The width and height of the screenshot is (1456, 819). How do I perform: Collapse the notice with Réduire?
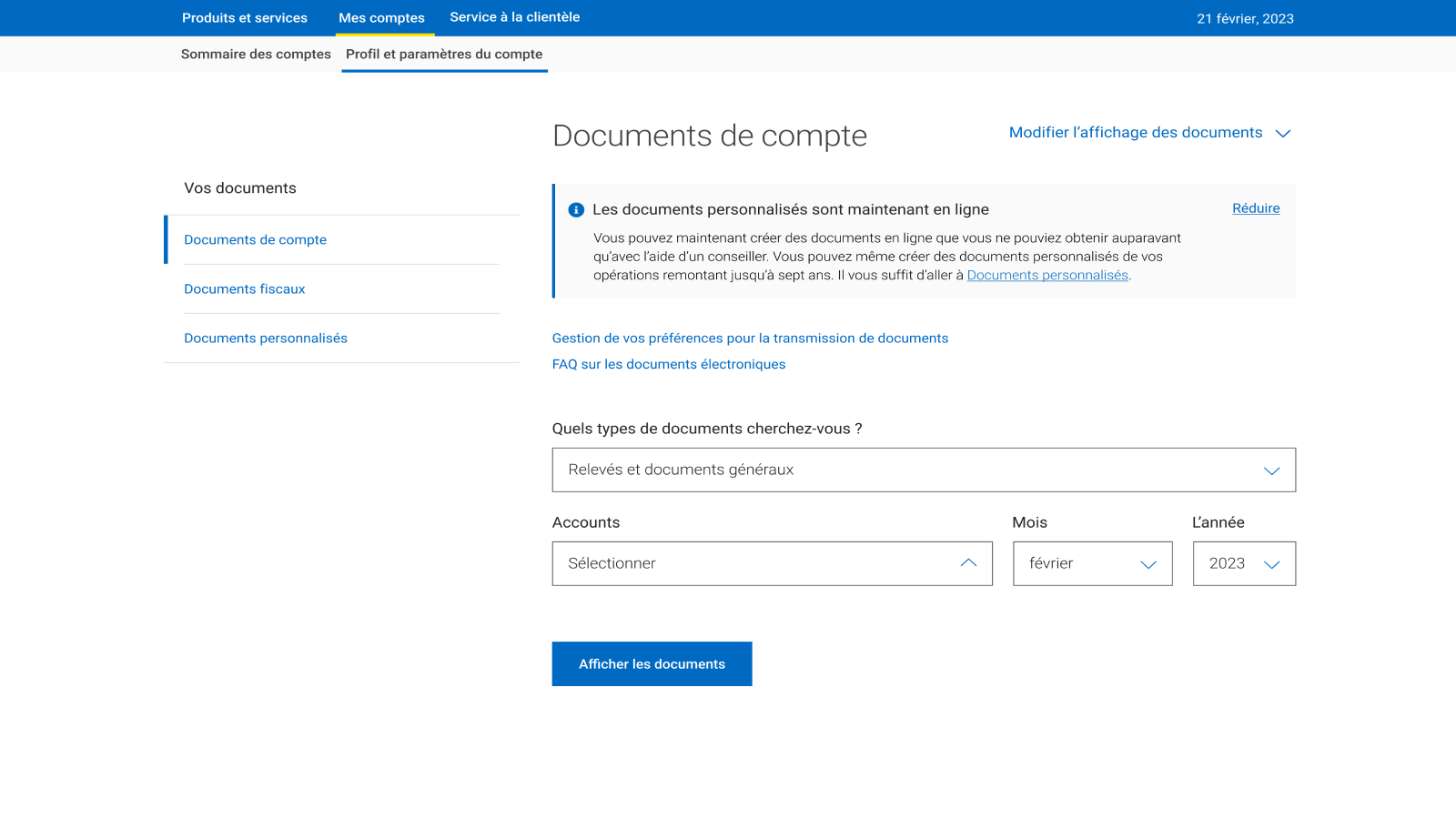(1256, 208)
